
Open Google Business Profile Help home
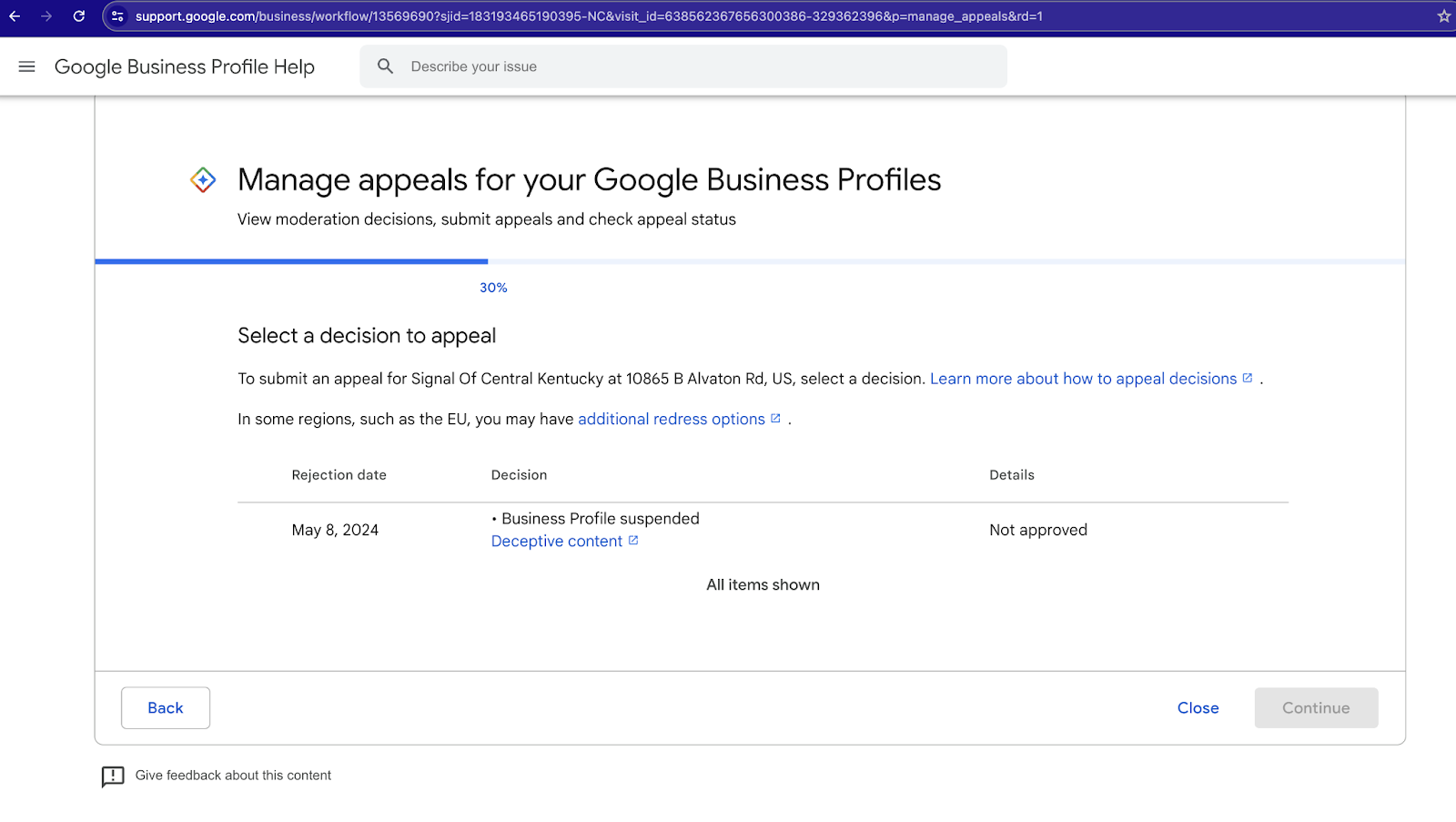pos(185,66)
